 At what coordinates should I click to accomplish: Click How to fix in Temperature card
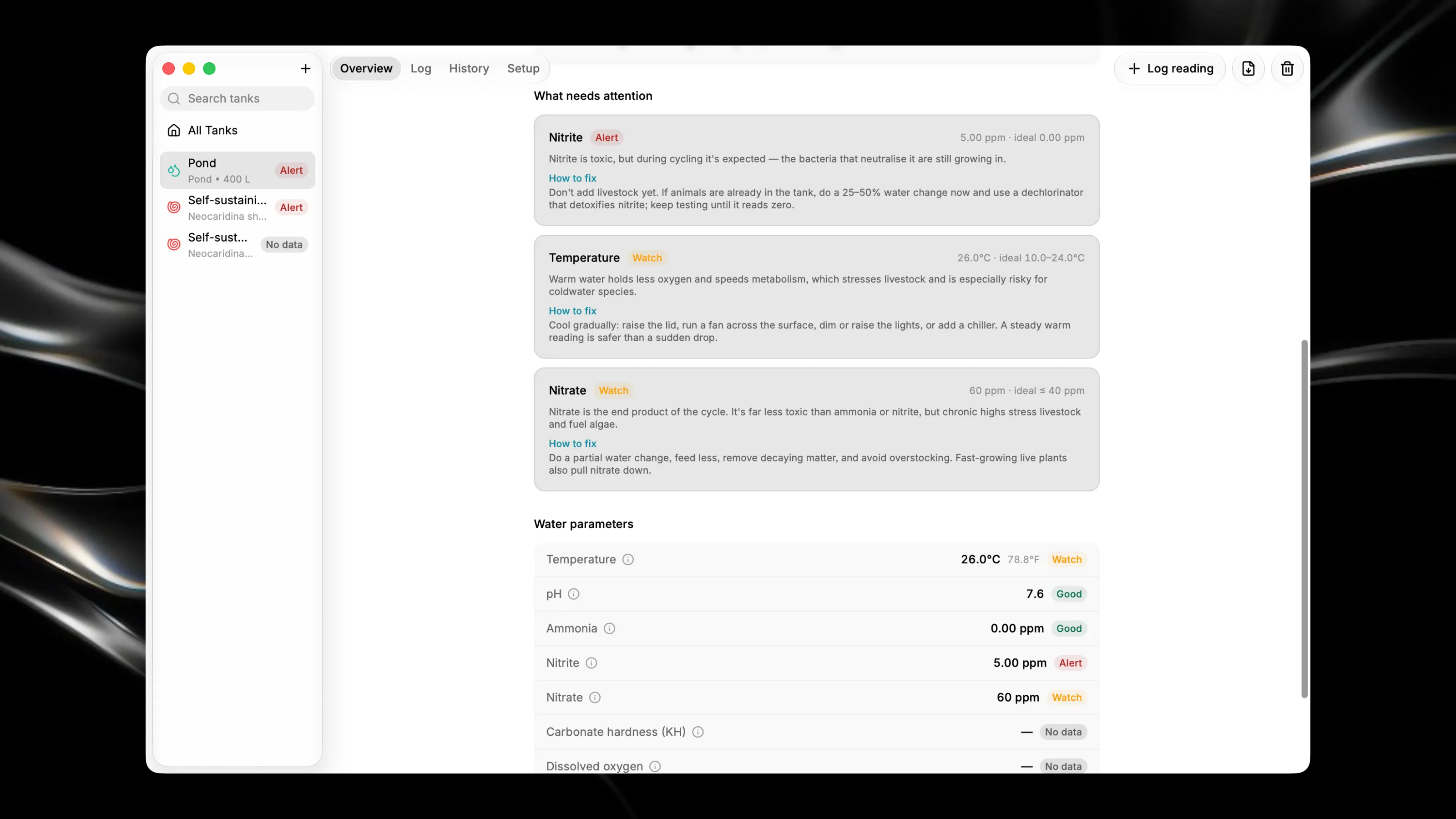tap(572, 311)
